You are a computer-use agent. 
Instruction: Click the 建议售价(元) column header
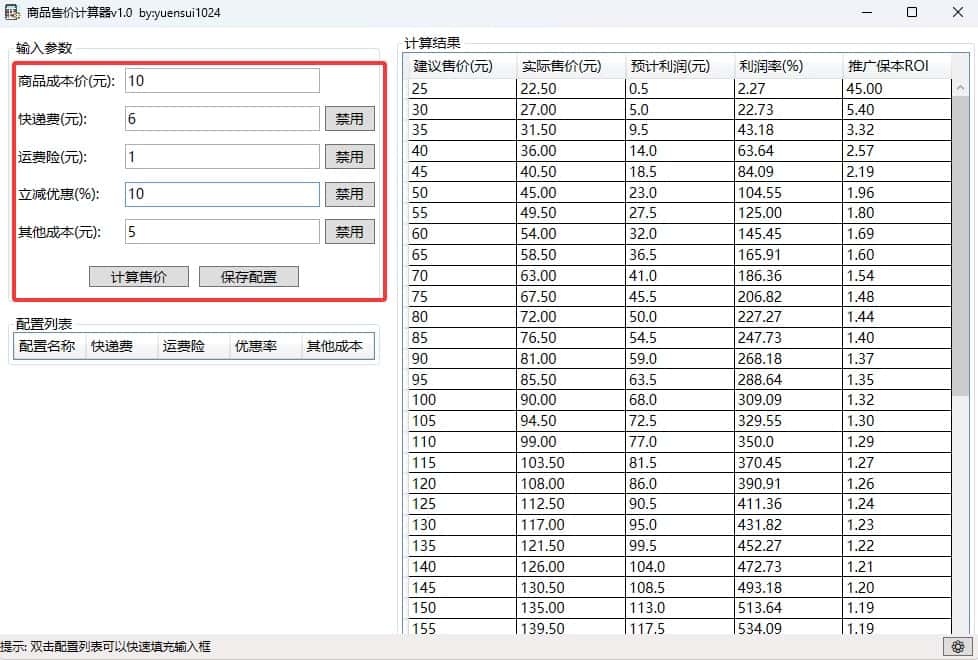tap(461, 67)
